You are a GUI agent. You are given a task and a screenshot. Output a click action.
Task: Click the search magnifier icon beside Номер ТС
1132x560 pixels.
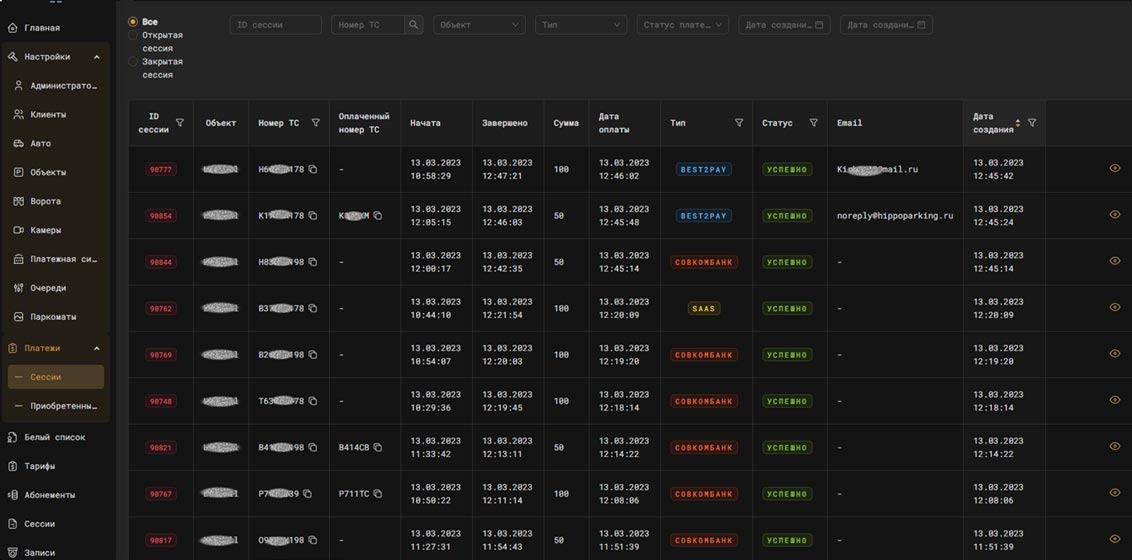[x=413, y=25]
